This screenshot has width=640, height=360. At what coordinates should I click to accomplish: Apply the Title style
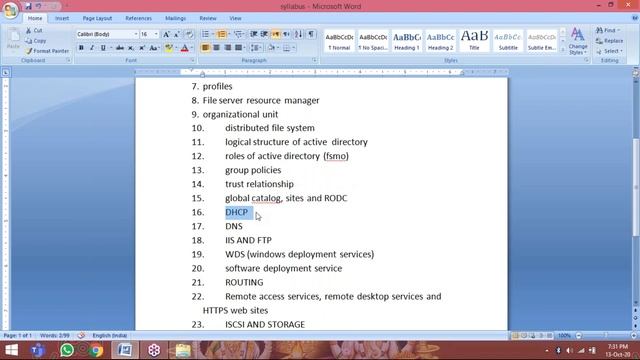pyautogui.click(x=474, y=41)
